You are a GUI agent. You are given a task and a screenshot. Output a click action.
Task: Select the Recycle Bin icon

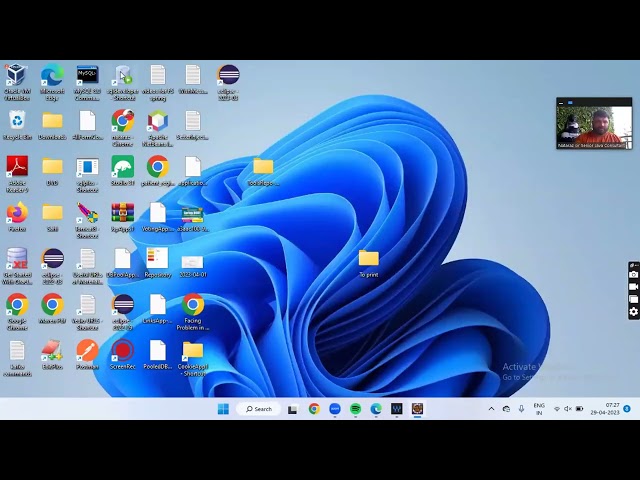[17, 121]
